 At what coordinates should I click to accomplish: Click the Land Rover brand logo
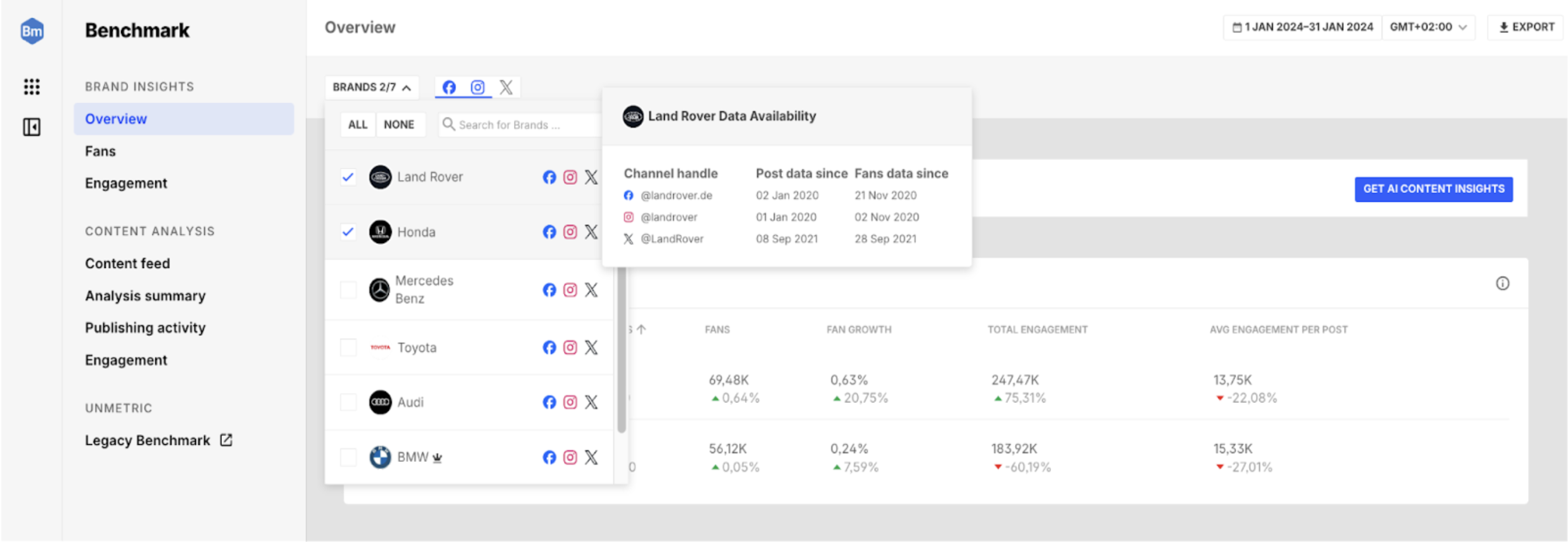coord(380,177)
